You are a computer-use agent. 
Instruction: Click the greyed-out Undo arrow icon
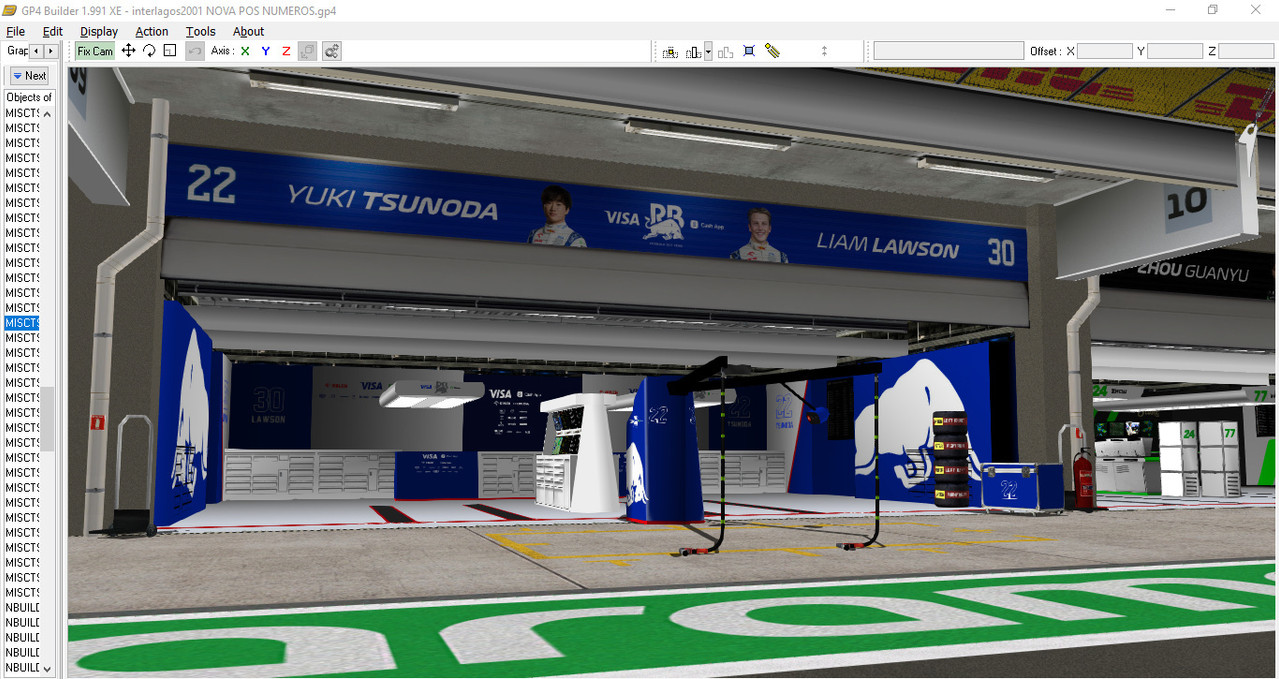tap(195, 51)
